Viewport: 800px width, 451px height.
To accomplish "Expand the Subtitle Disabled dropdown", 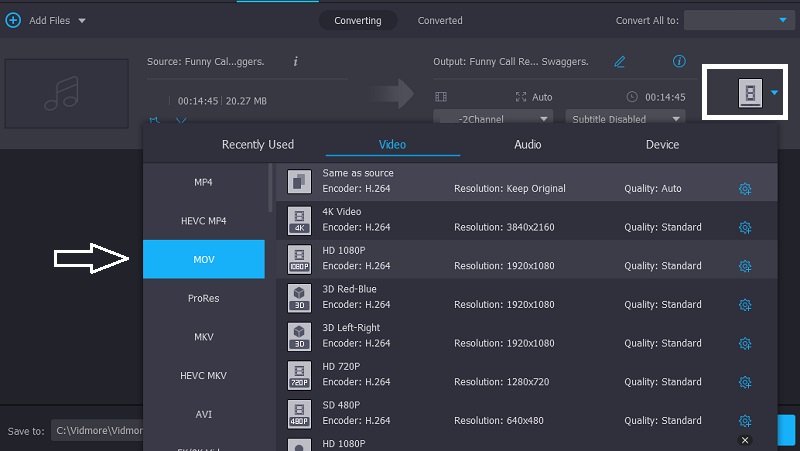I will pos(625,119).
